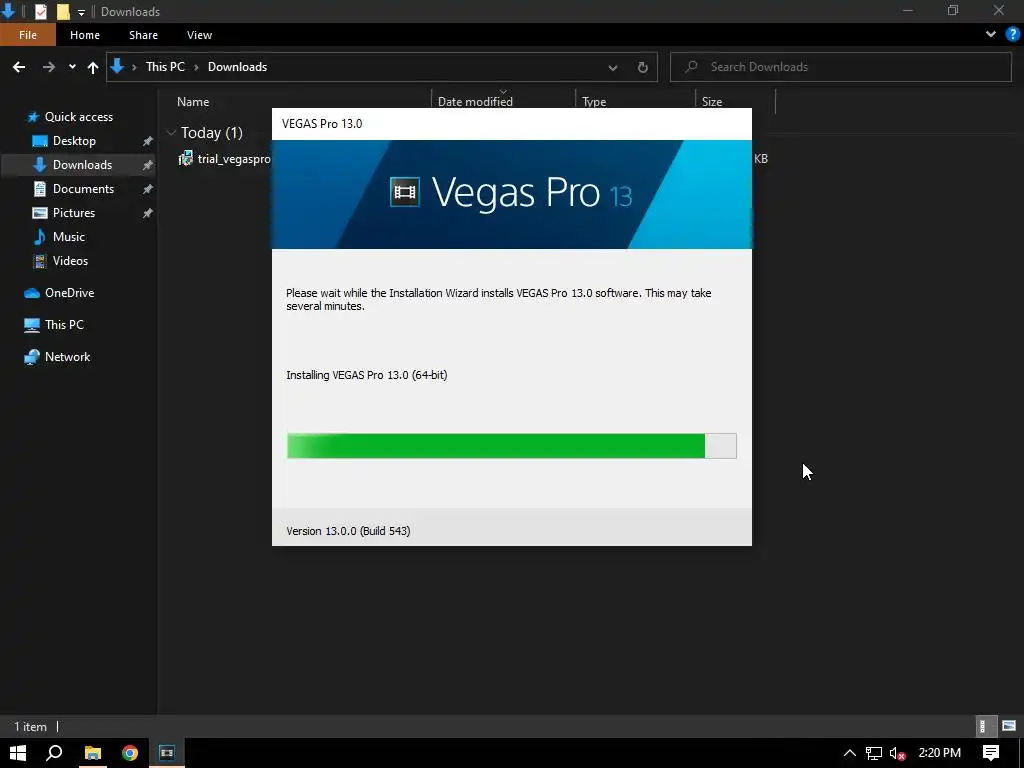Click Downloads in the address path
Image resolution: width=1024 pixels, height=768 pixels.
click(x=237, y=67)
